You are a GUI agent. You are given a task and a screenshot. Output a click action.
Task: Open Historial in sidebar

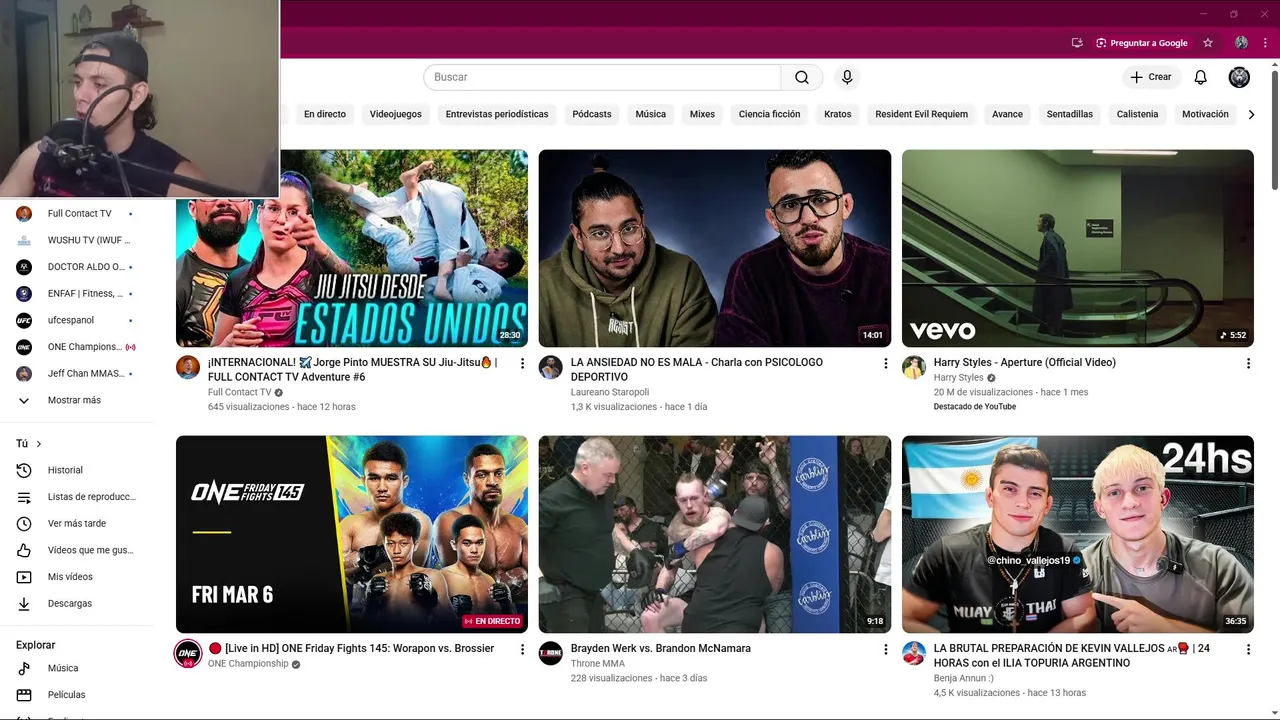(77, 470)
